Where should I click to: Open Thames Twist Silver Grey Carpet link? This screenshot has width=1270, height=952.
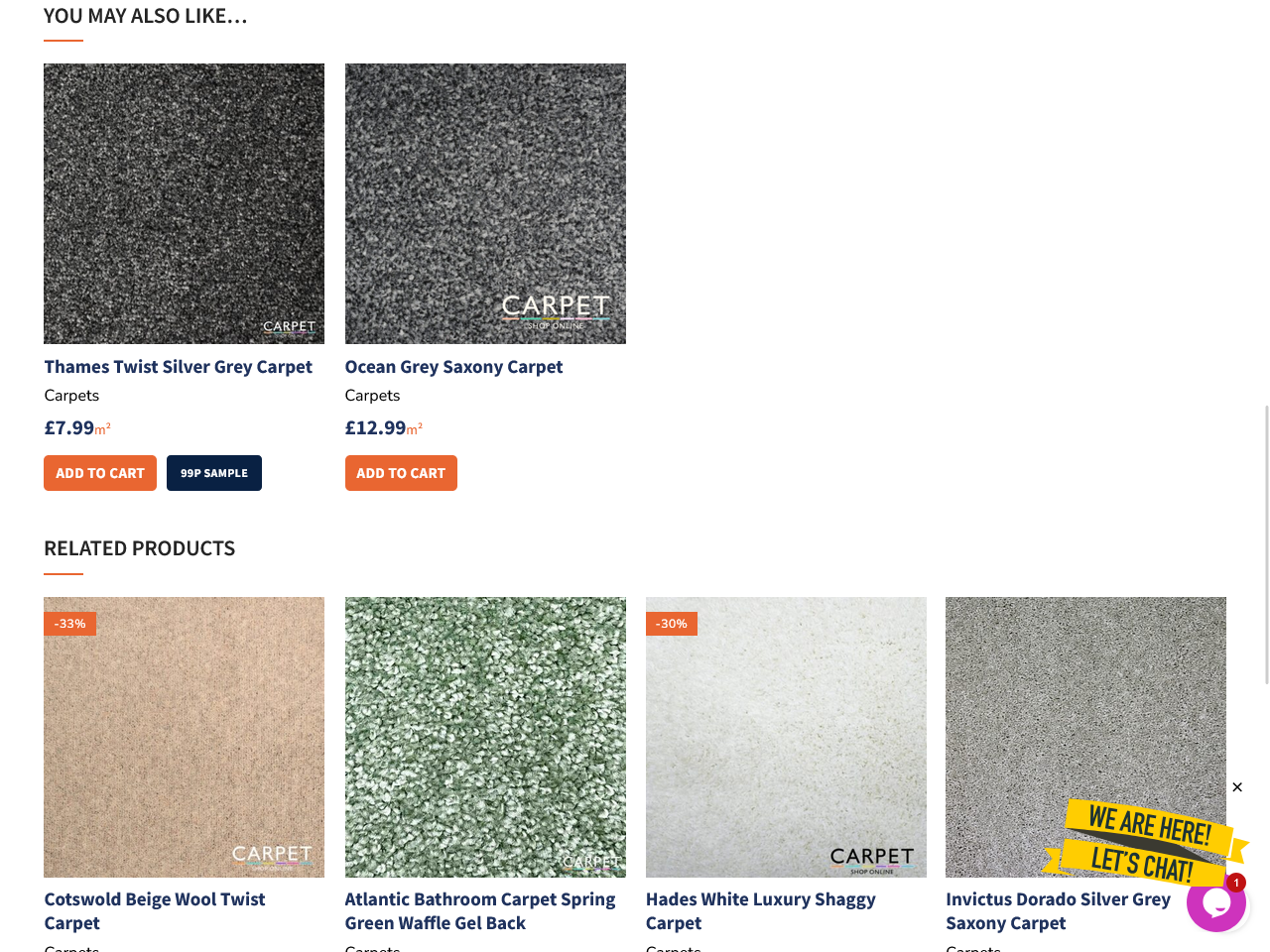(179, 367)
